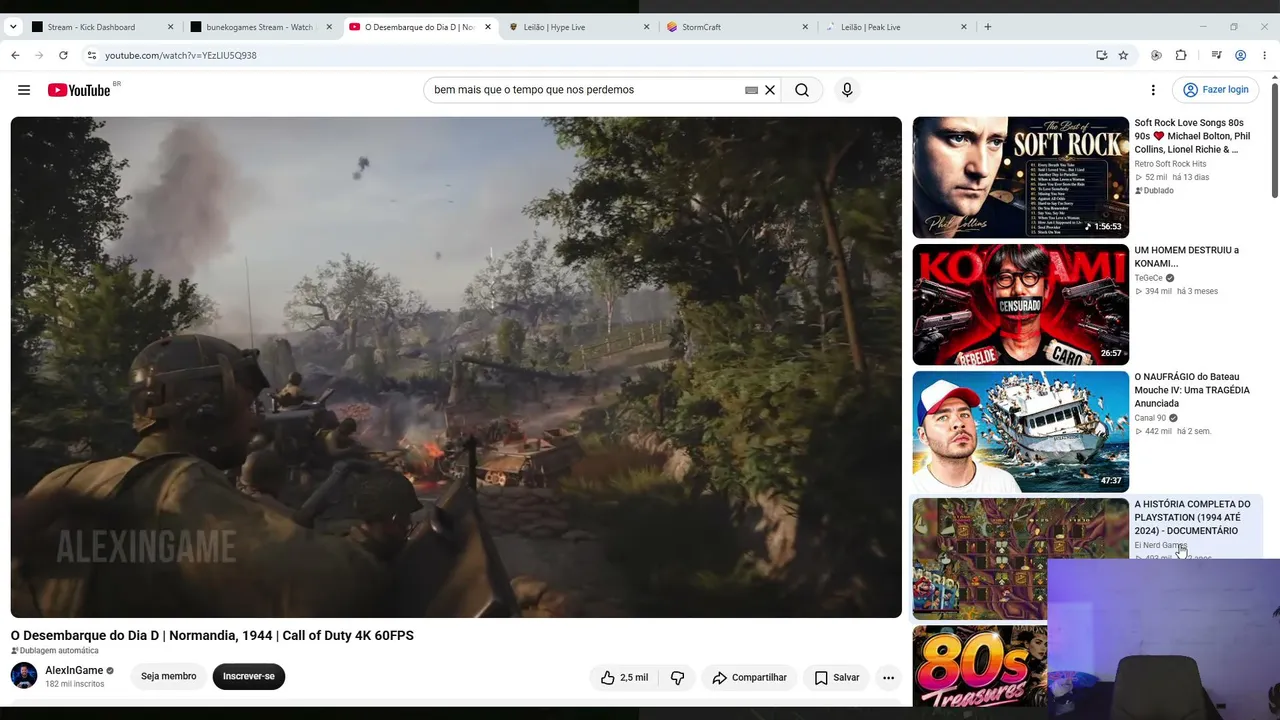Open the Chrome extensions puzzle menu

click(1181, 55)
